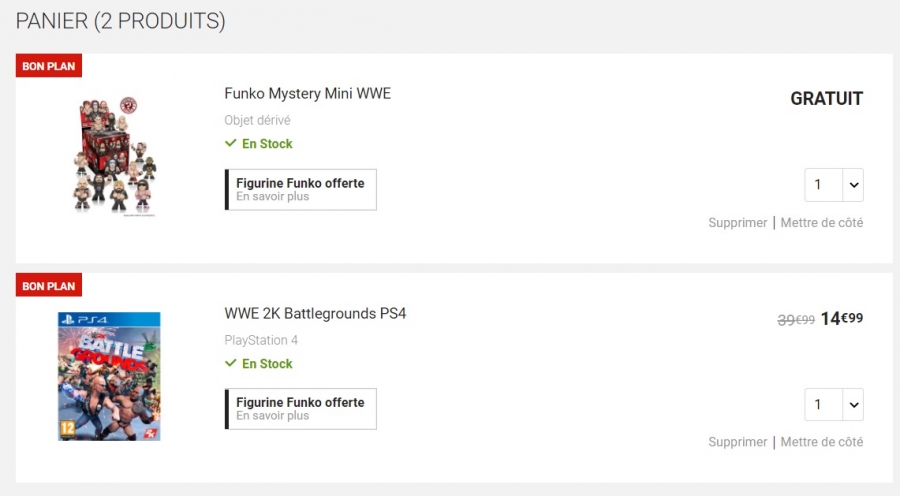Click En savoir plus under Funko Mystery Mini
900x496 pixels.
272,197
